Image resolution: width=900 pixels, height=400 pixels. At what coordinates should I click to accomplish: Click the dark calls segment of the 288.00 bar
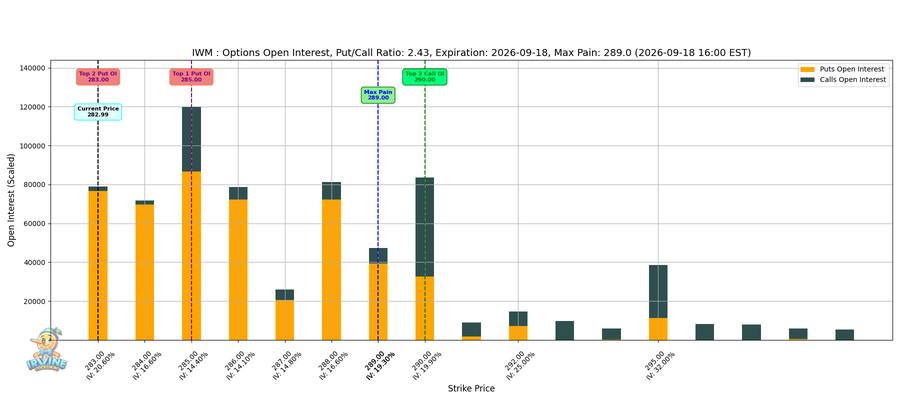click(331, 191)
